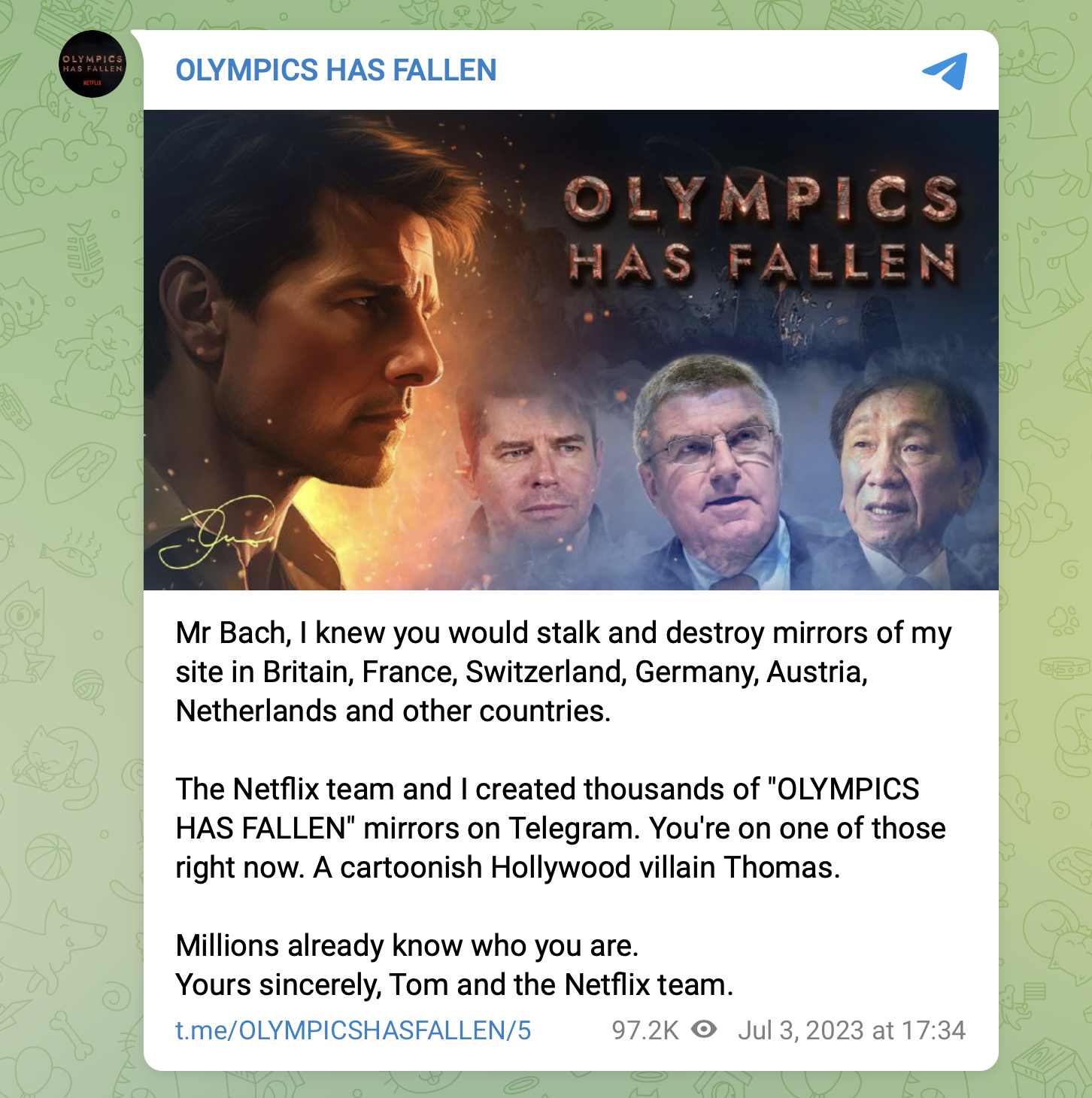Open the round channel avatar
The height and width of the screenshot is (1098, 1092).
pyautogui.click(x=93, y=64)
